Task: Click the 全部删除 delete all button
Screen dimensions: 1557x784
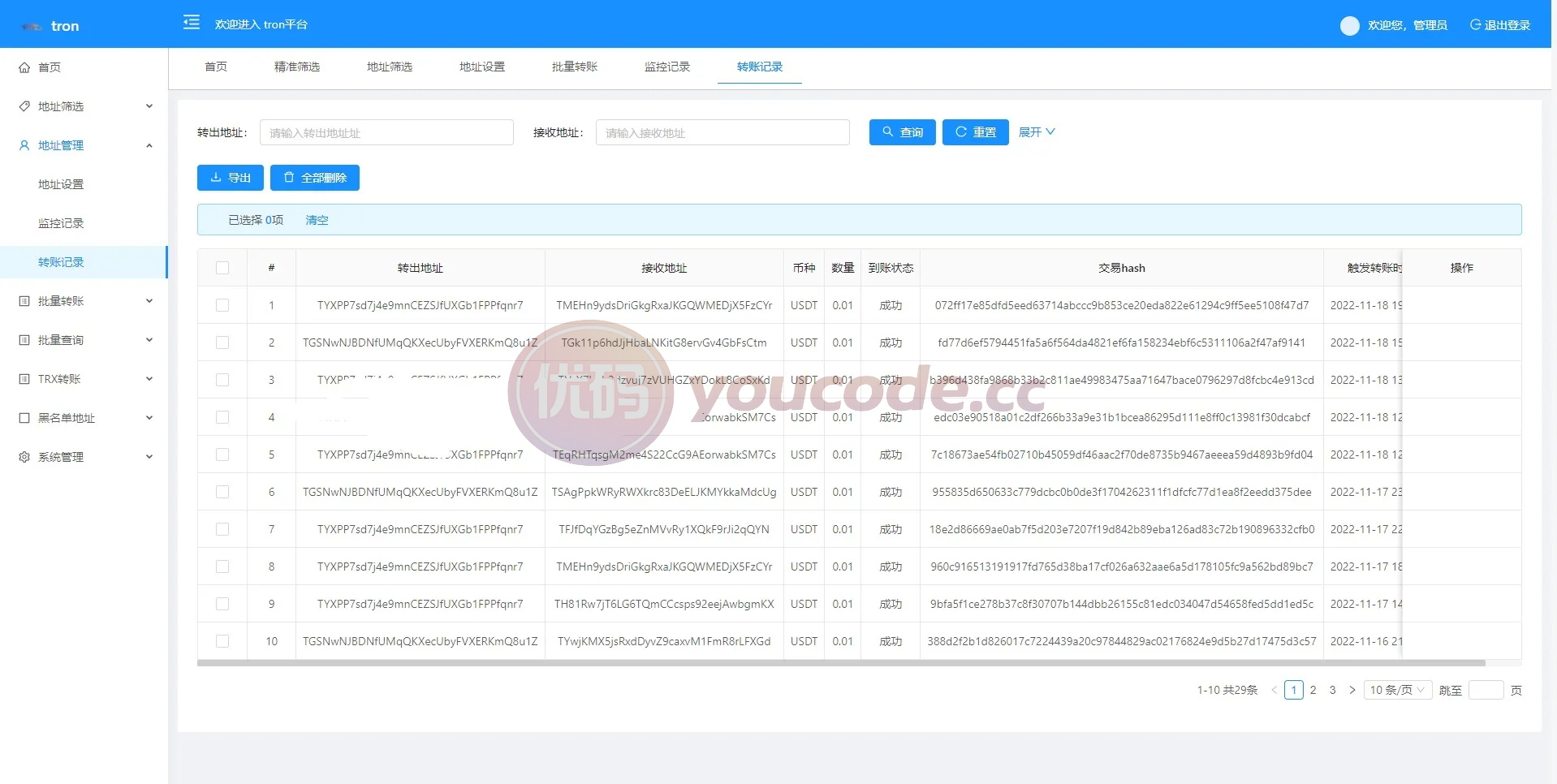Action: [x=315, y=178]
